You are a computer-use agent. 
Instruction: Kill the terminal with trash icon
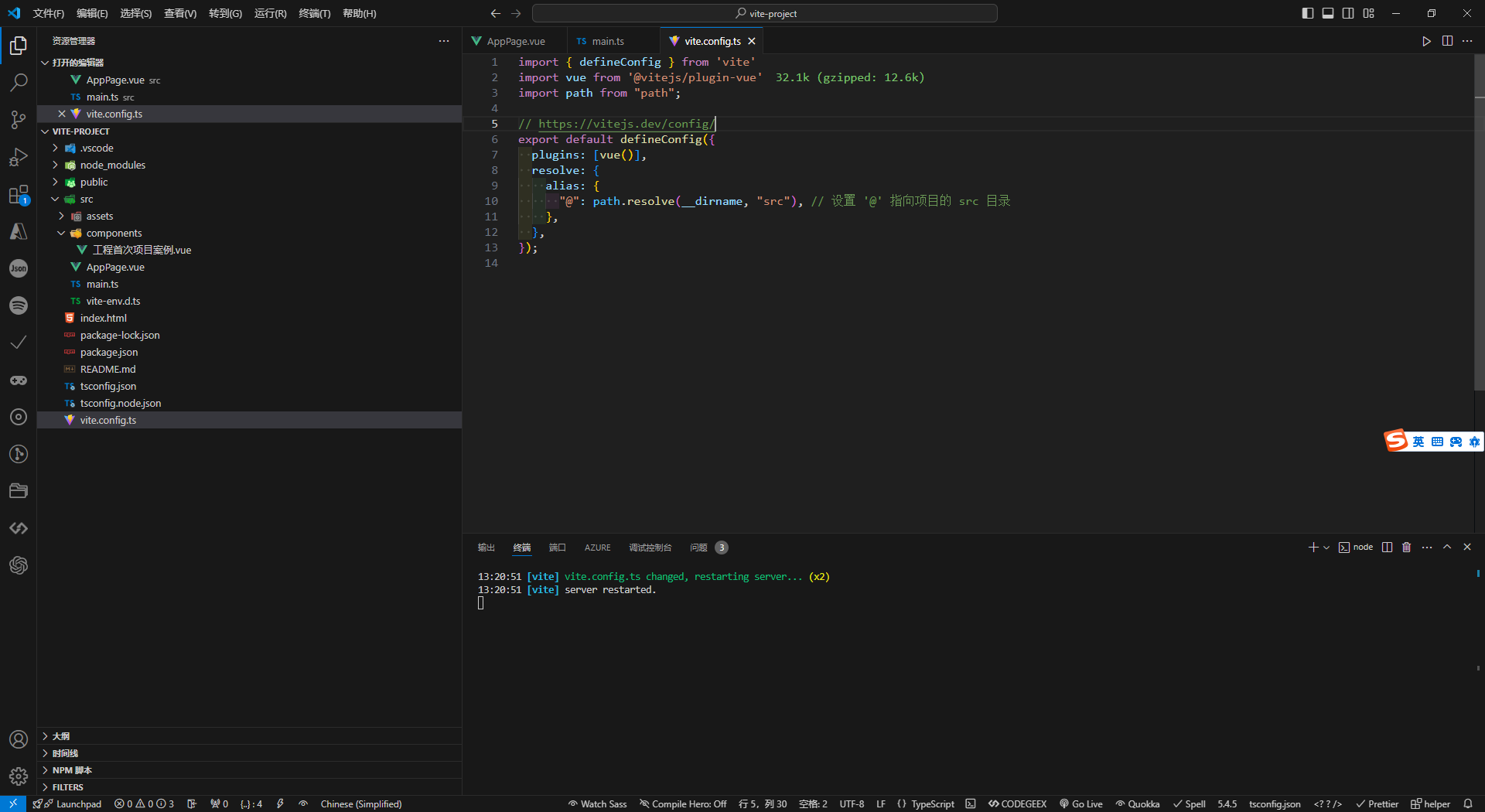[x=1407, y=548]
